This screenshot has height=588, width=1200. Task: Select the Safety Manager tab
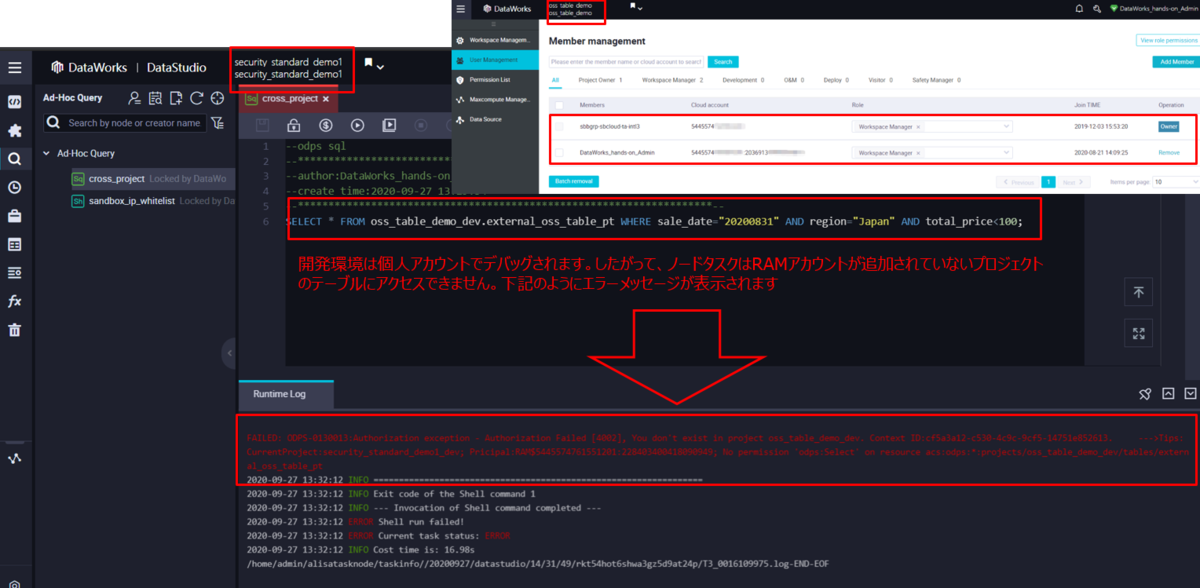pos(935,80)
